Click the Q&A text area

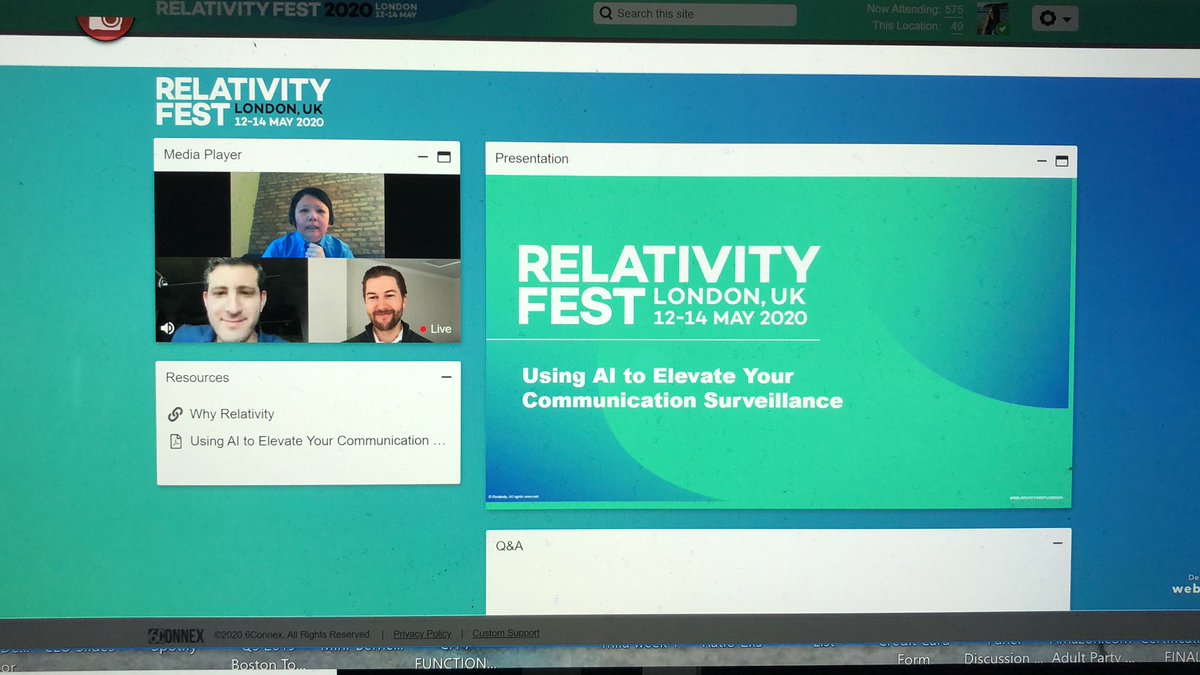[x=778, y=586]
